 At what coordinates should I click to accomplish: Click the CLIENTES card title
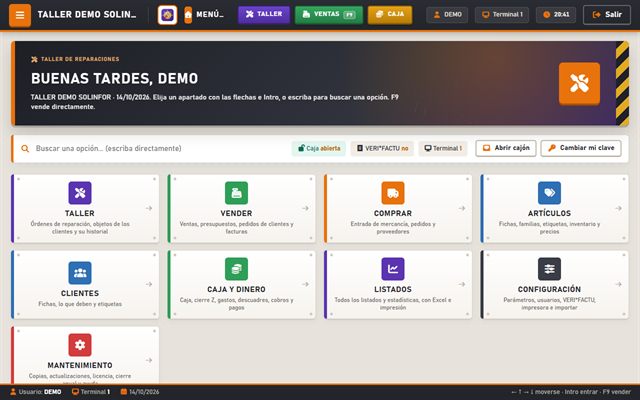[80, 293]
